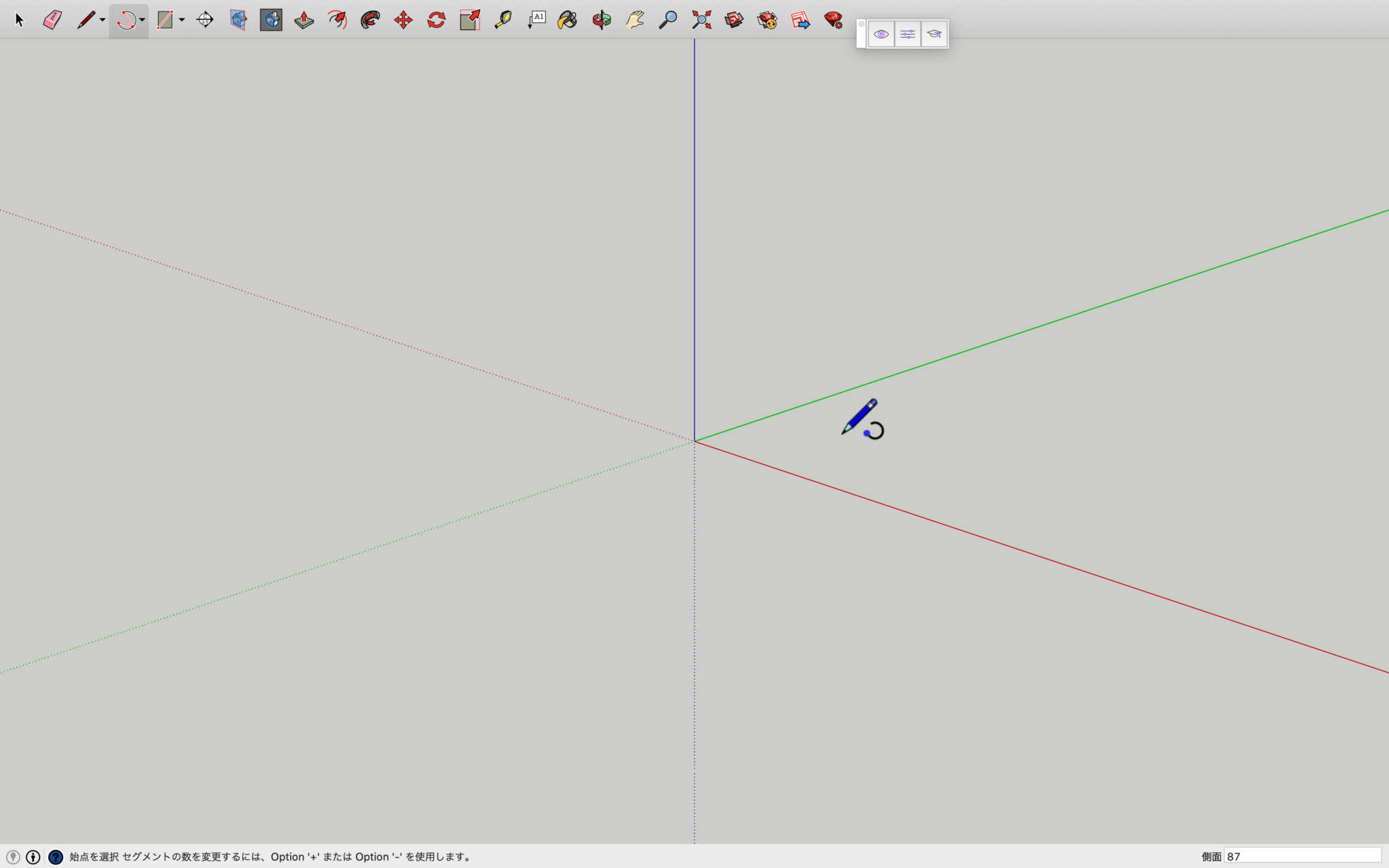Toggle the sliders settings panel button

click(907, 34)
